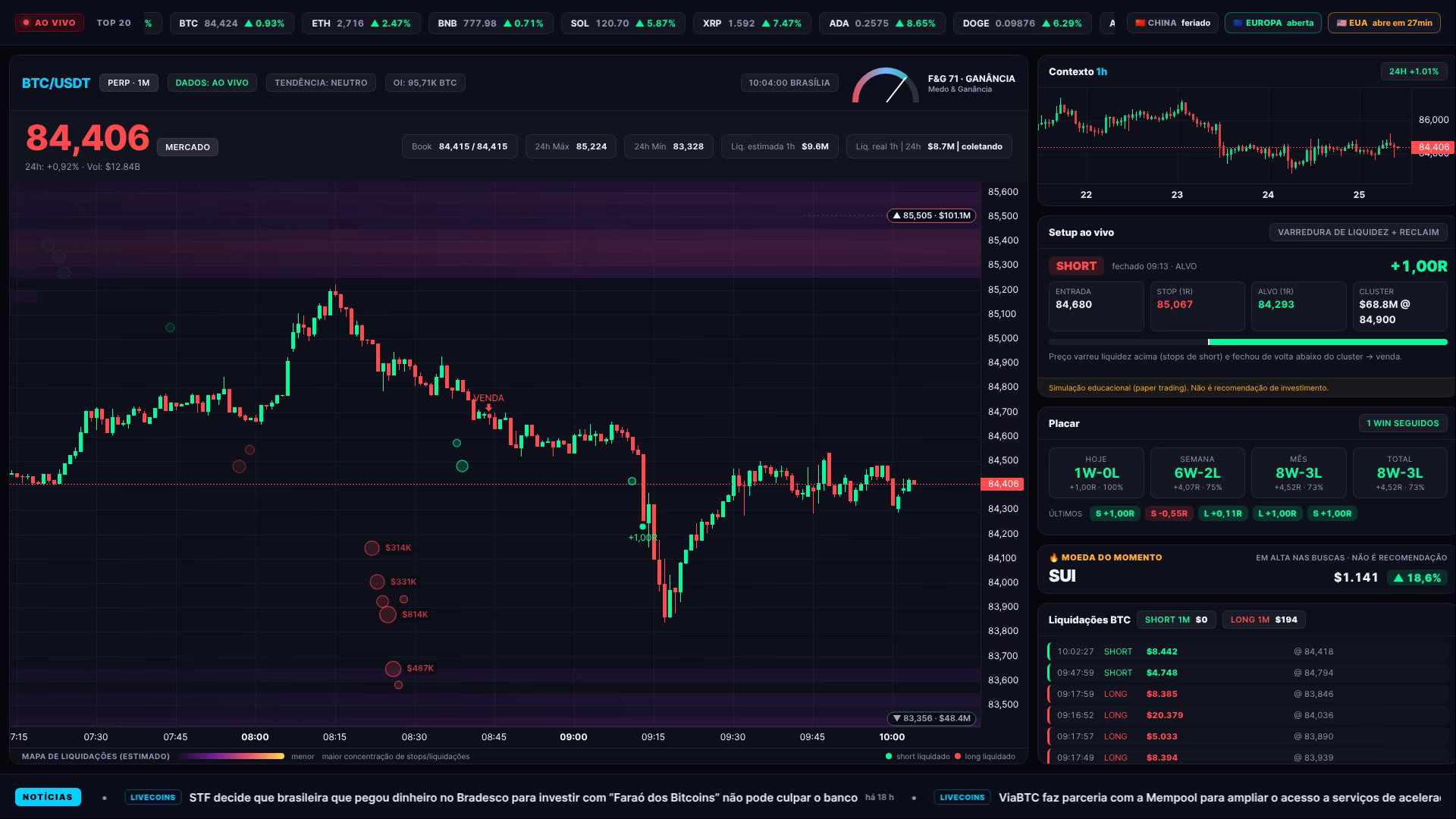Click the VENDA sell arrow marker on the chart
The height and width of the screenshot is (819, 1456).
pos(488,408)
